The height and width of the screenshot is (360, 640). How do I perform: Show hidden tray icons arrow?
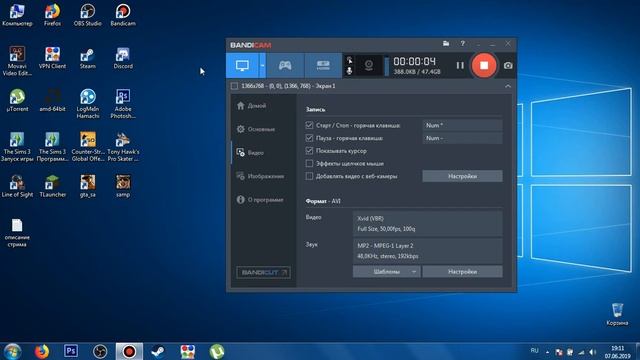click(547, 352)
